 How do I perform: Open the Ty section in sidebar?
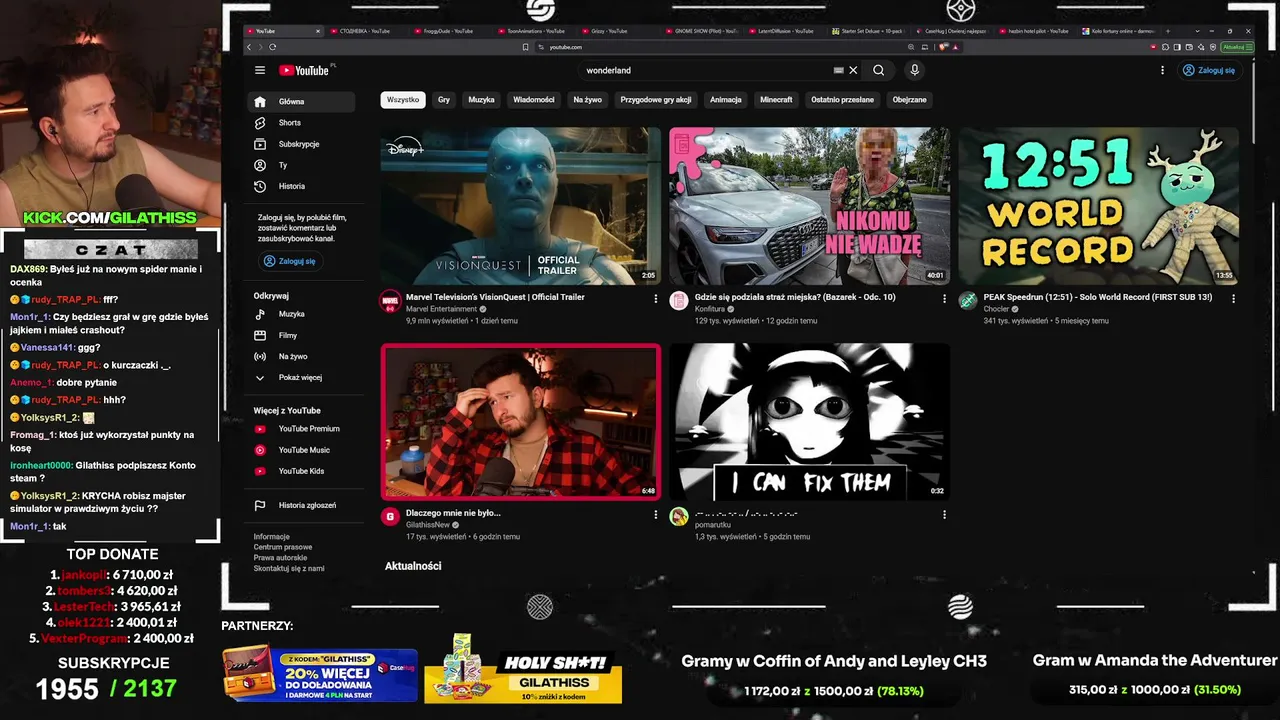point(301,165)
